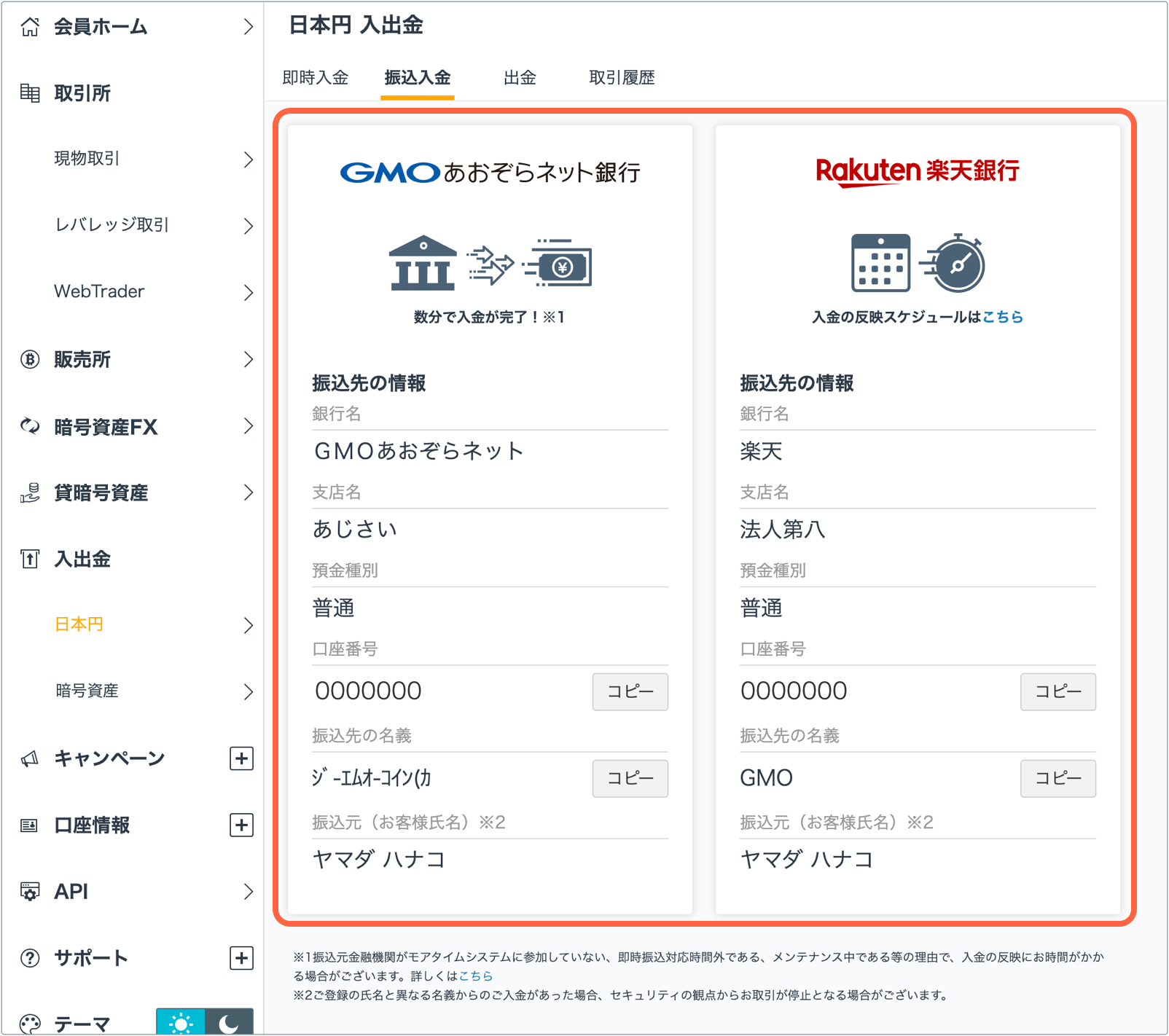1169x1036 pixels.
Task: Open こちら link for 入金の反映スケジュール
Action: pos(1003,317)
